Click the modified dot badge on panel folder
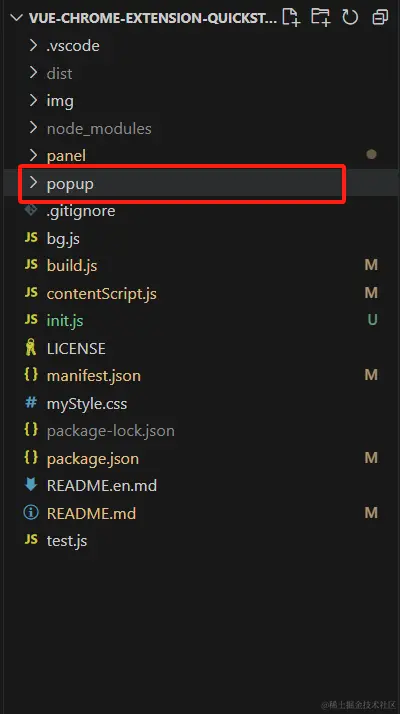The width and height of the screenshot is (400, 714). [x=371, y=154]
